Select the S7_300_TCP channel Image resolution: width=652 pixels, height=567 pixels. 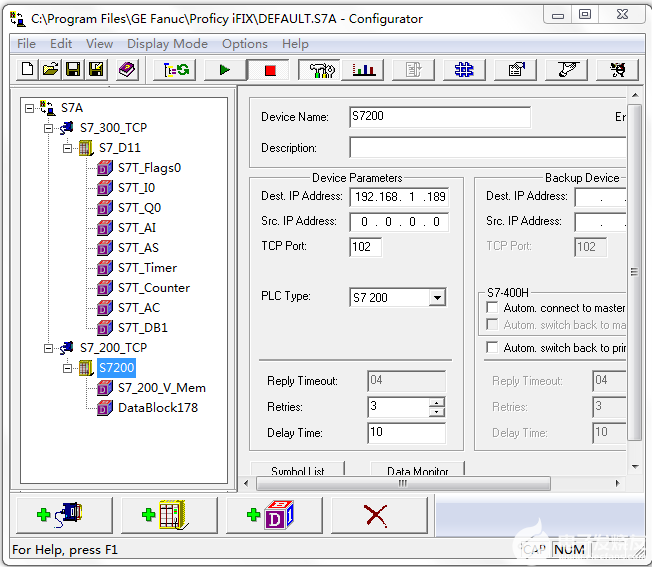(x=113, y=128)
